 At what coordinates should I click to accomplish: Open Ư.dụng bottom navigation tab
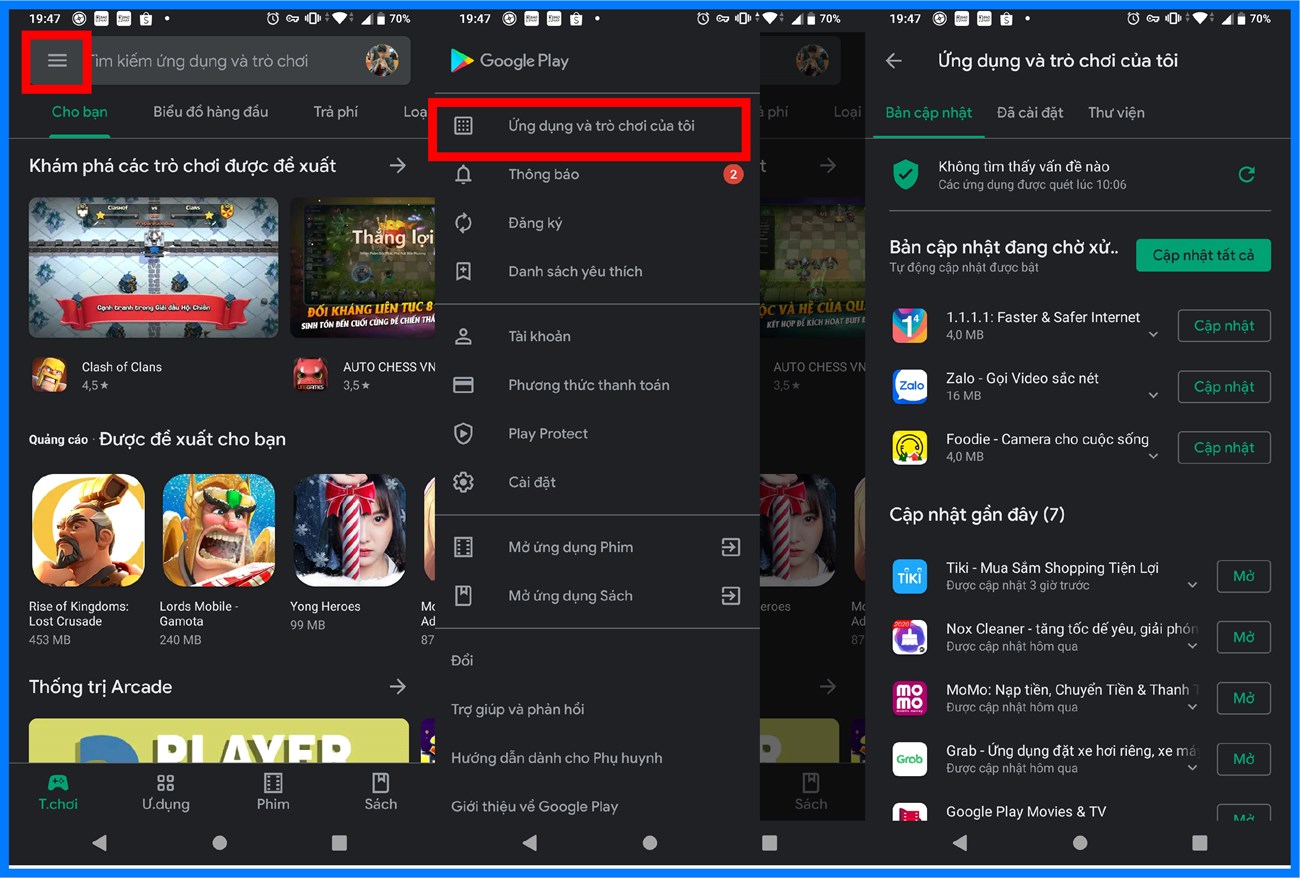[x=165, y=792]
